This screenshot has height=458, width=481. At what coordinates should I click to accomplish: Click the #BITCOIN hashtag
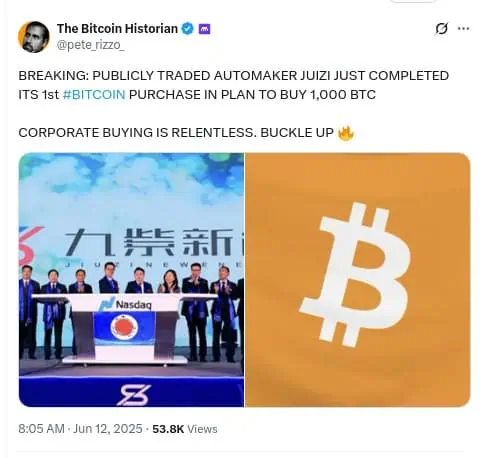(x=94, y=95)
